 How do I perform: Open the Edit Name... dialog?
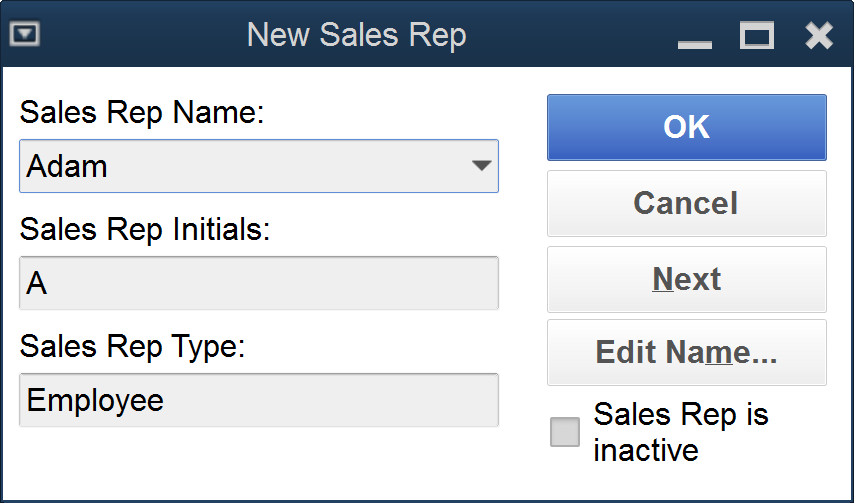686,352
